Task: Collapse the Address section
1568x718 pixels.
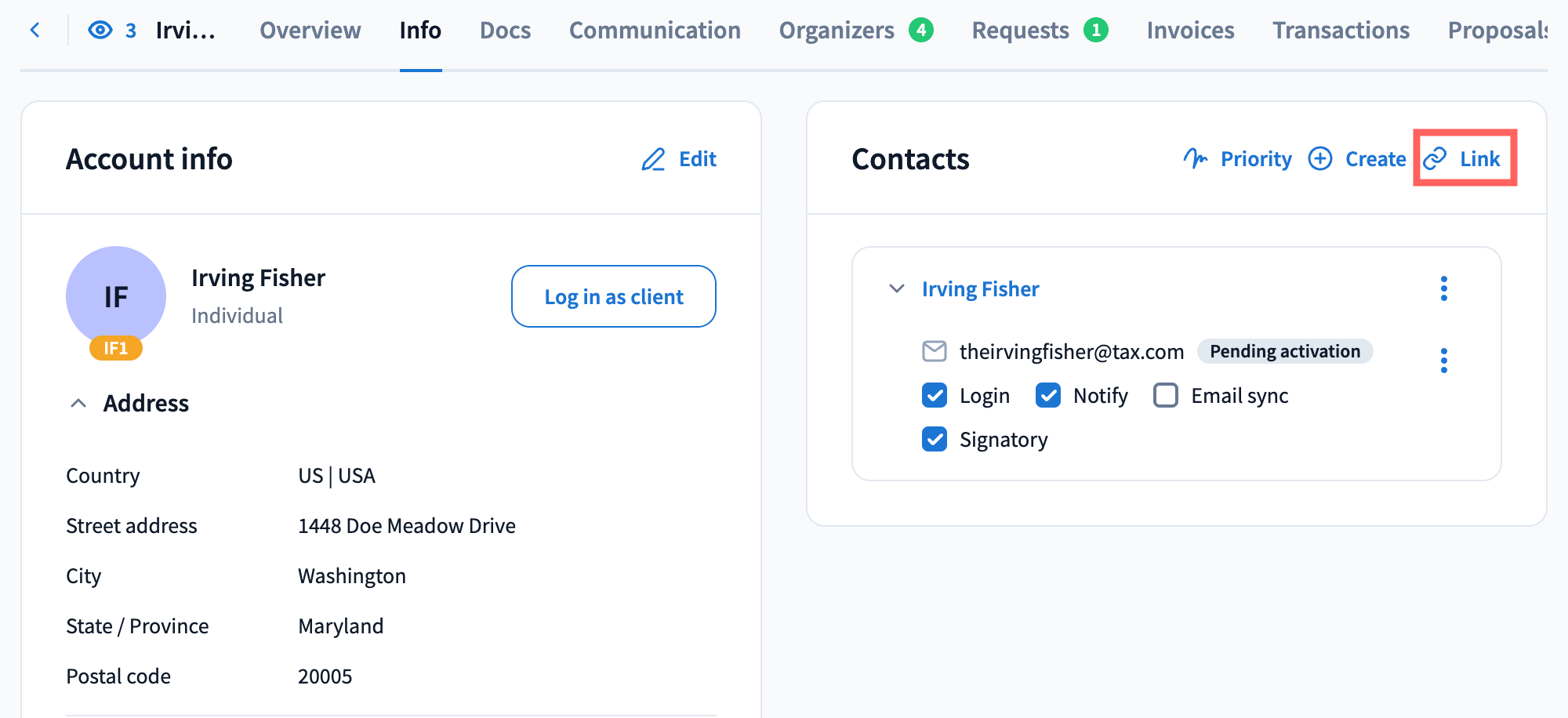Action: (x=78, y=404)
